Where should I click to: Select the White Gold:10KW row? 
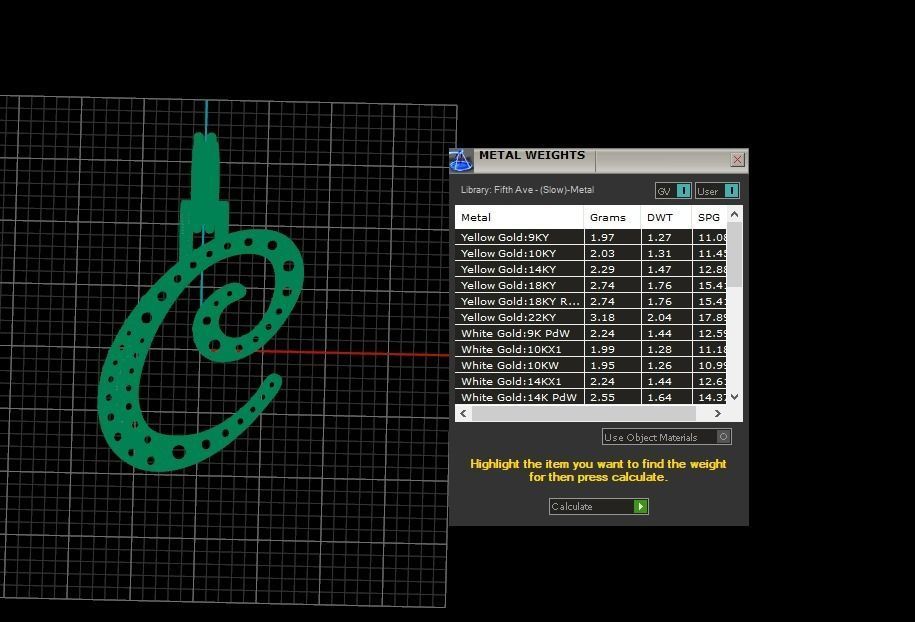(591, 365)
